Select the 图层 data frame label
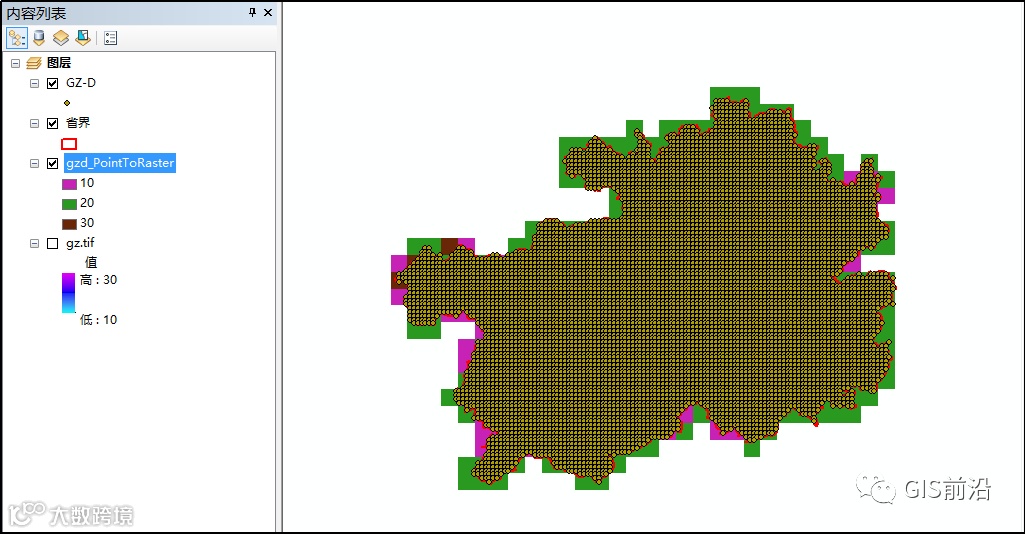Screen dimensions: 1025x534 click(59, 63)
